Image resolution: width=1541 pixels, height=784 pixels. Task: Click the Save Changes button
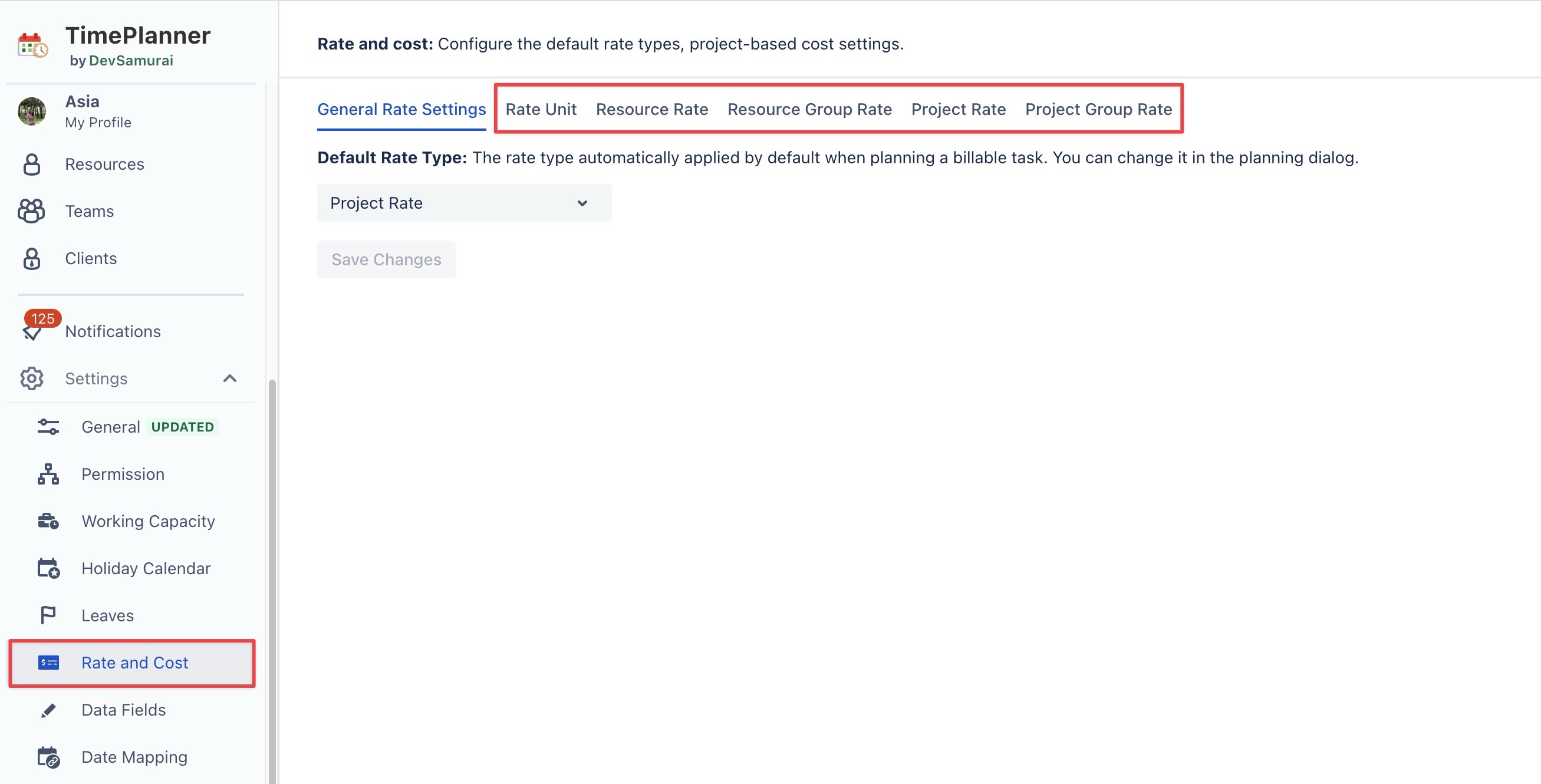(386, 259)
